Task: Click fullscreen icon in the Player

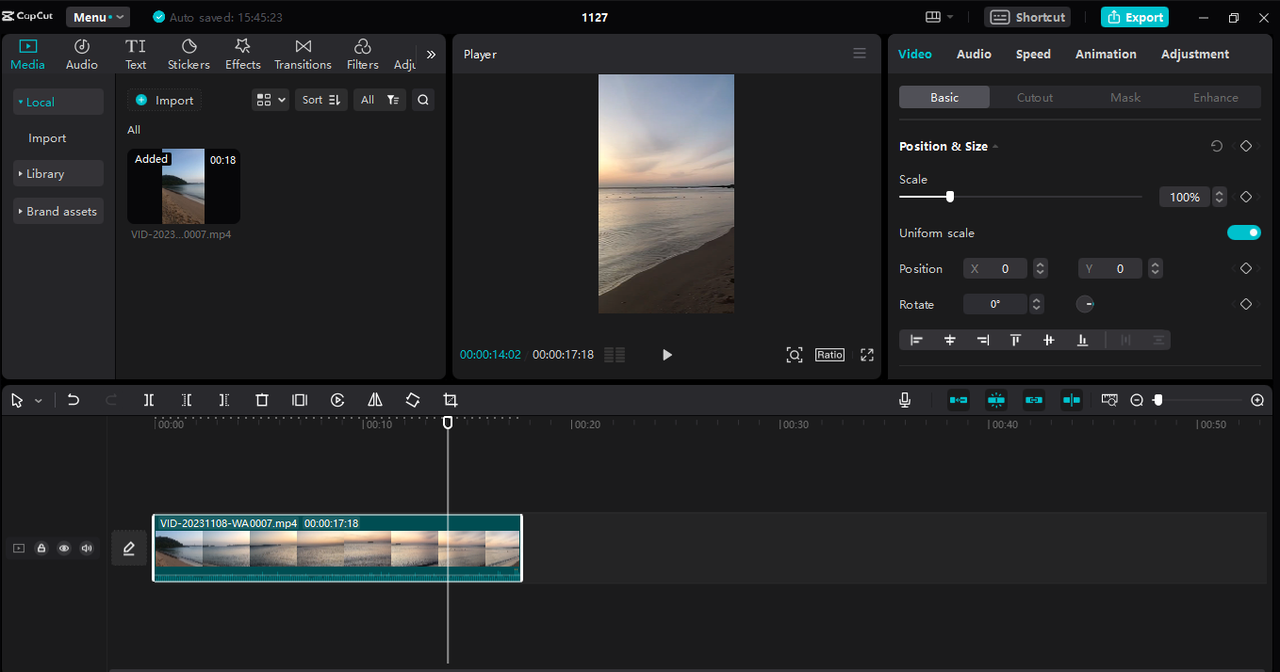Action: [x=867, y=355]
